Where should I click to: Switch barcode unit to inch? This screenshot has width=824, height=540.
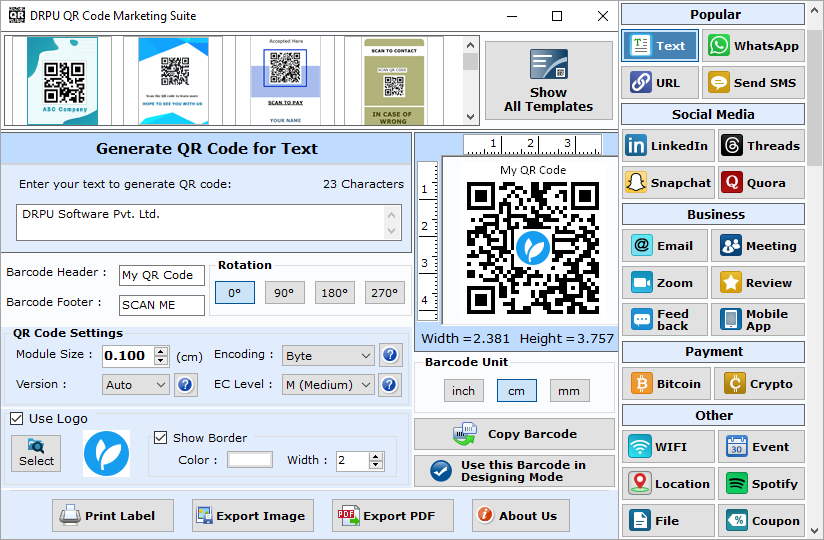click(x=464, y=391)
